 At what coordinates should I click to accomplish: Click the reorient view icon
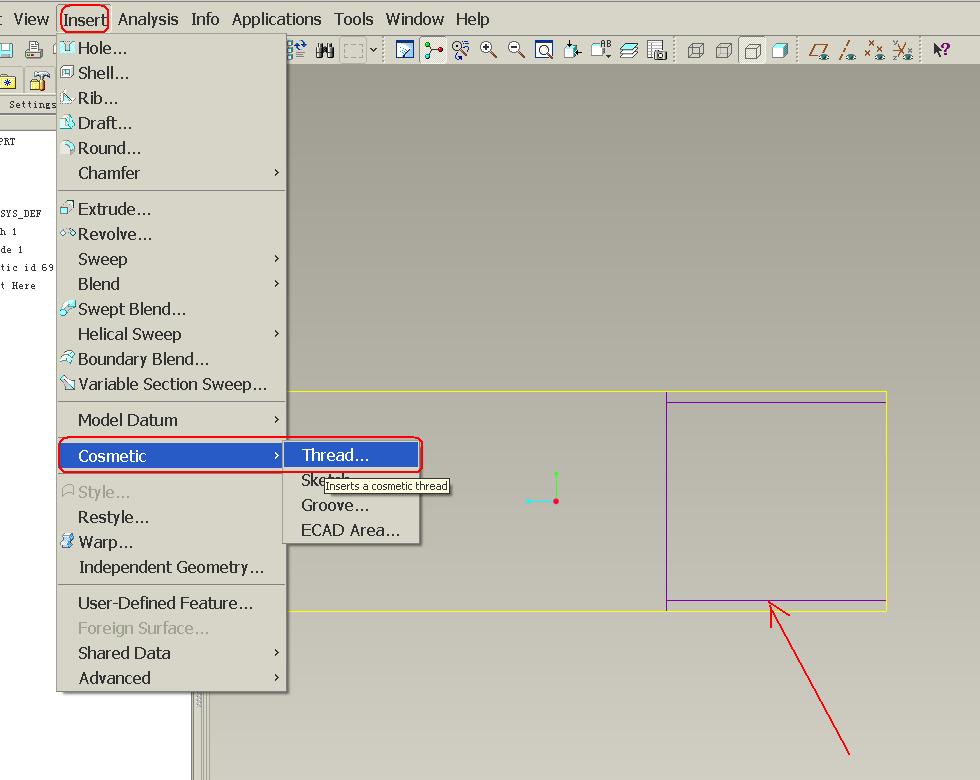point(572,50)
